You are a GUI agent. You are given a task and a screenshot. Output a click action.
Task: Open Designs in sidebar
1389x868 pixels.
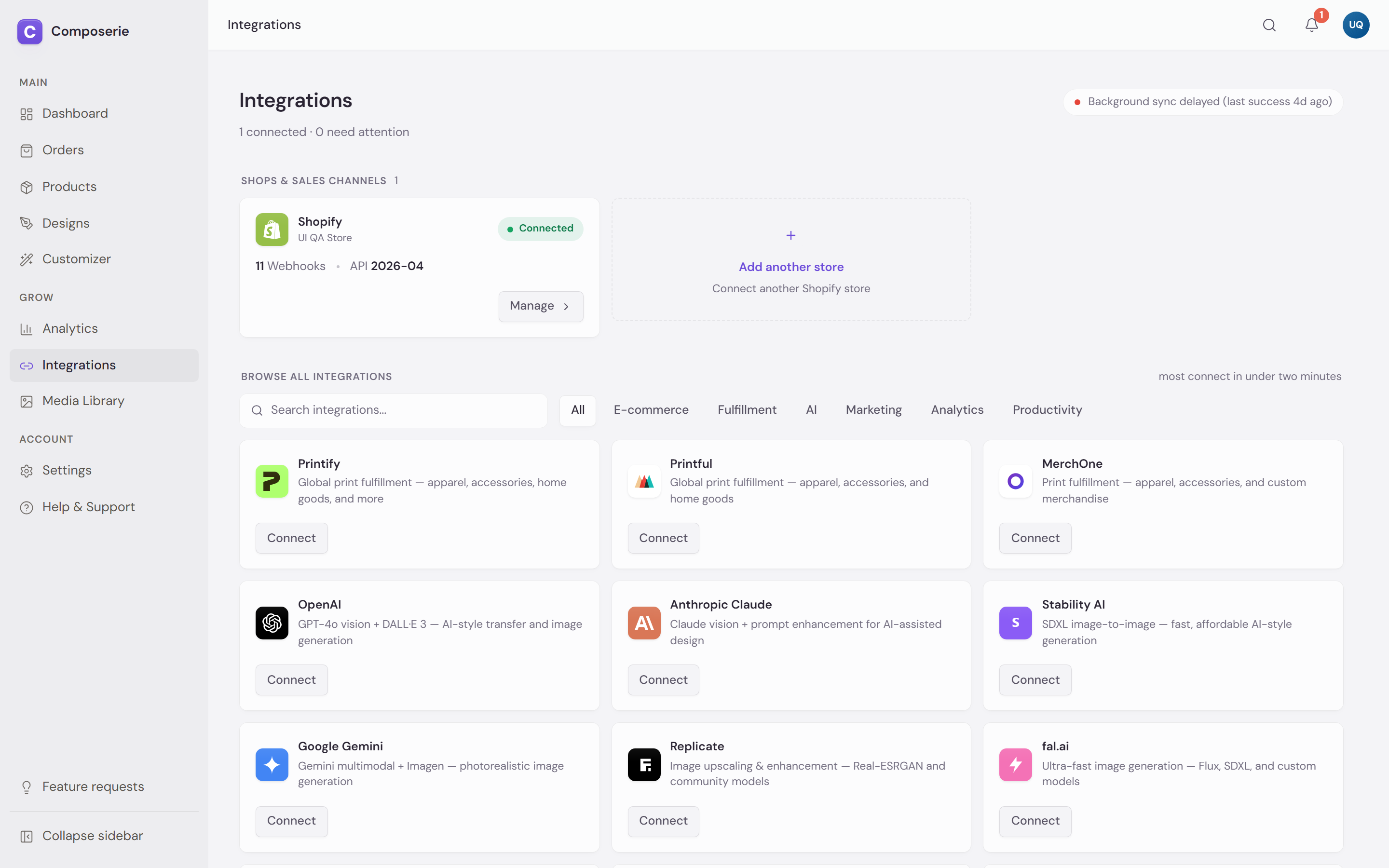pos(104,223)
